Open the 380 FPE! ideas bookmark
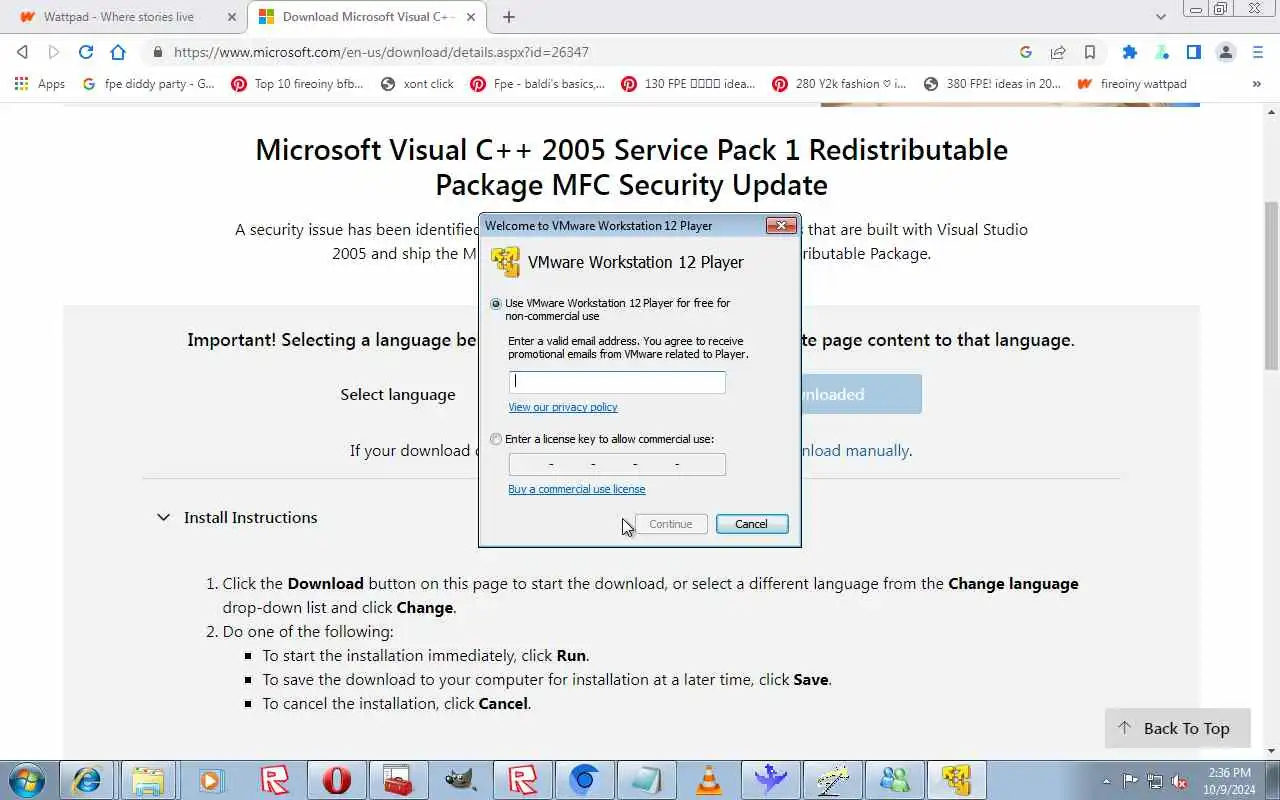 (x=992, y=84)
